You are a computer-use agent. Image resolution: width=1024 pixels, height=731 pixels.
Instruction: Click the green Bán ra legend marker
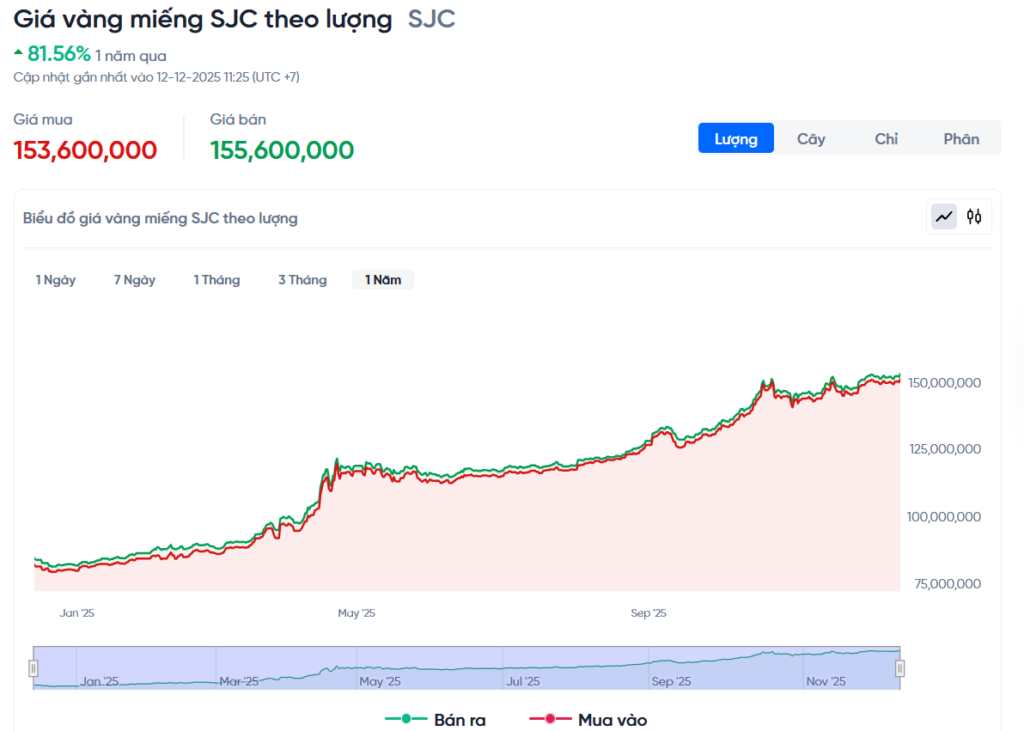click(407, 719)
